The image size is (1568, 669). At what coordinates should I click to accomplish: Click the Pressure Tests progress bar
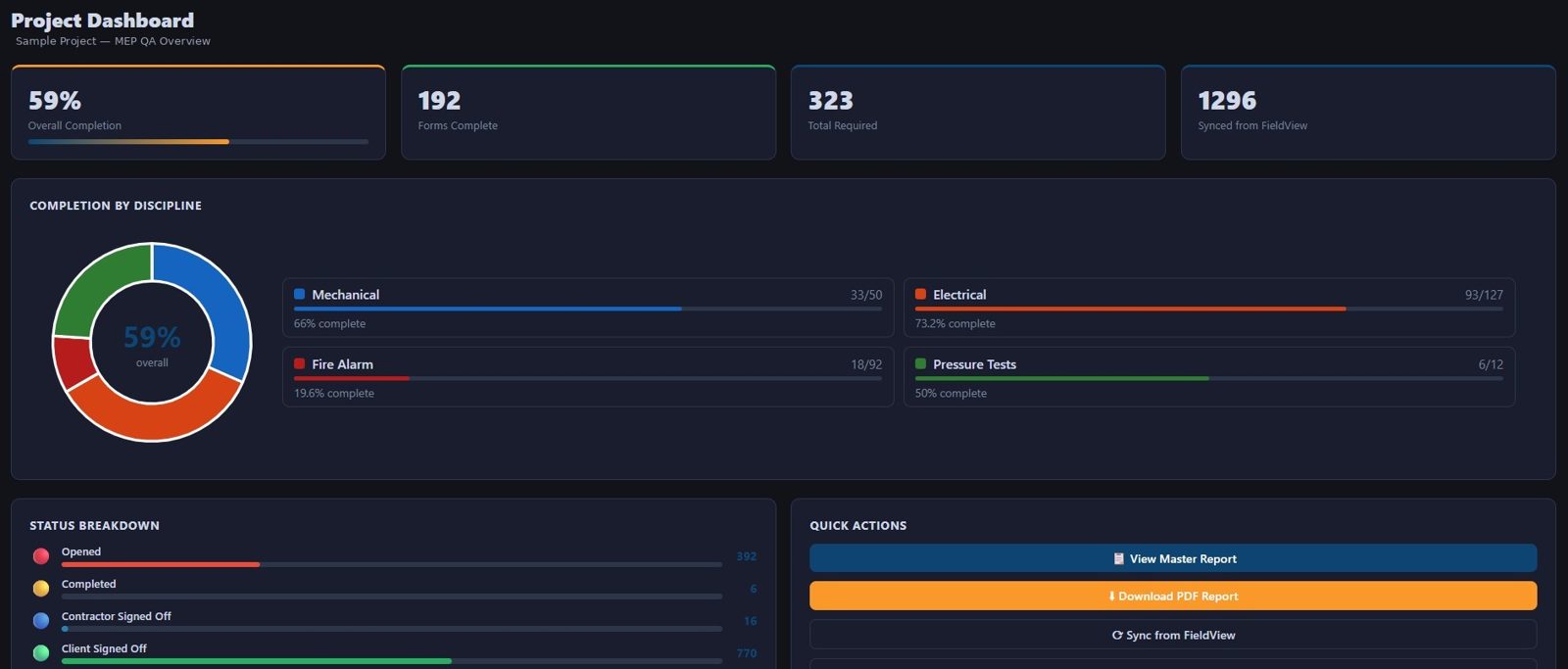pyautogui.click(x=1208, y=378)
